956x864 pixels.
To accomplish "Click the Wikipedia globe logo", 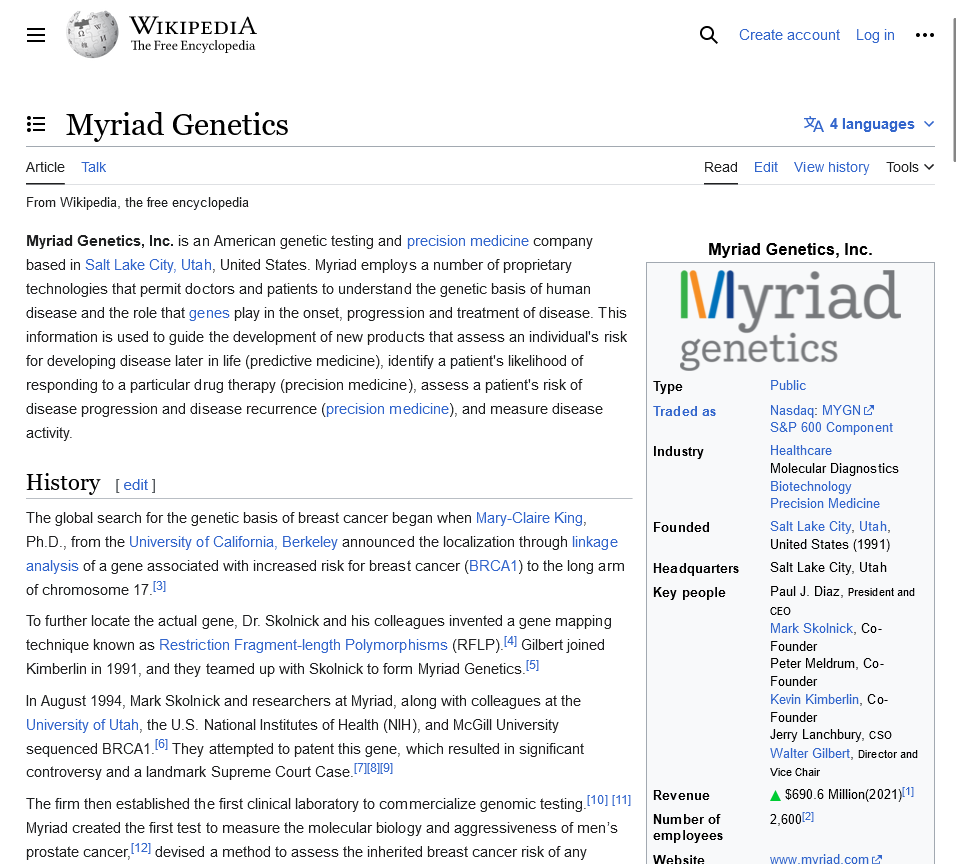I will point(92,35).
